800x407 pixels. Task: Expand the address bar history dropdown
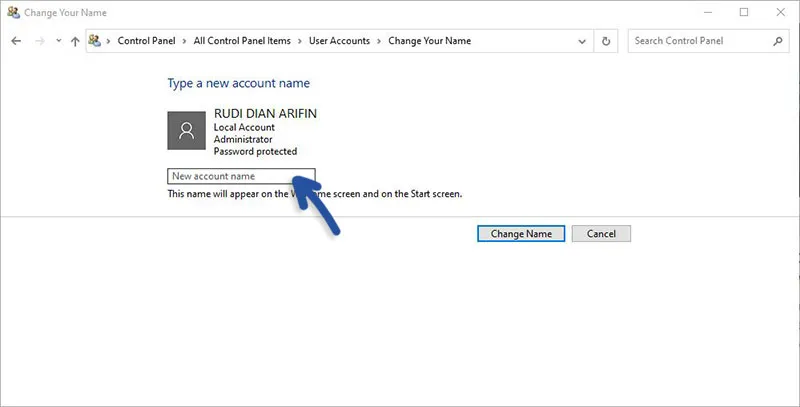[583, 41]
